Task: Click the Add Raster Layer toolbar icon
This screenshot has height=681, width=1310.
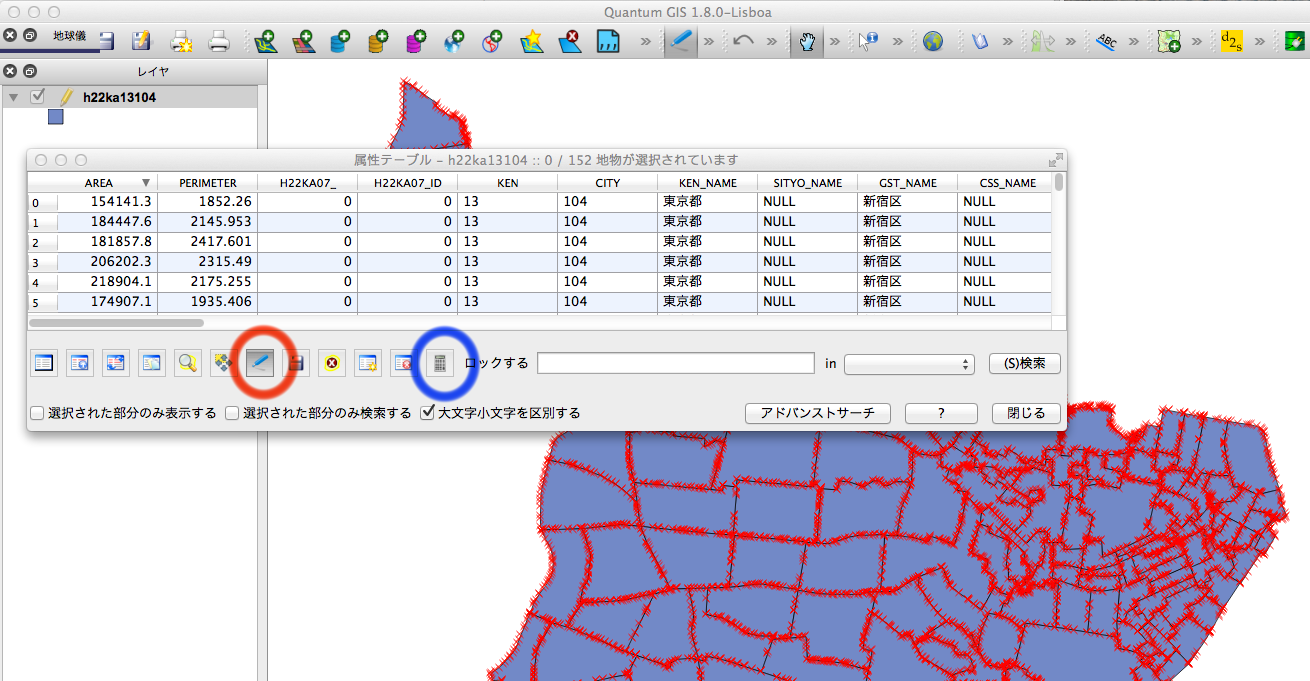Action: click(x=302, y=42)
